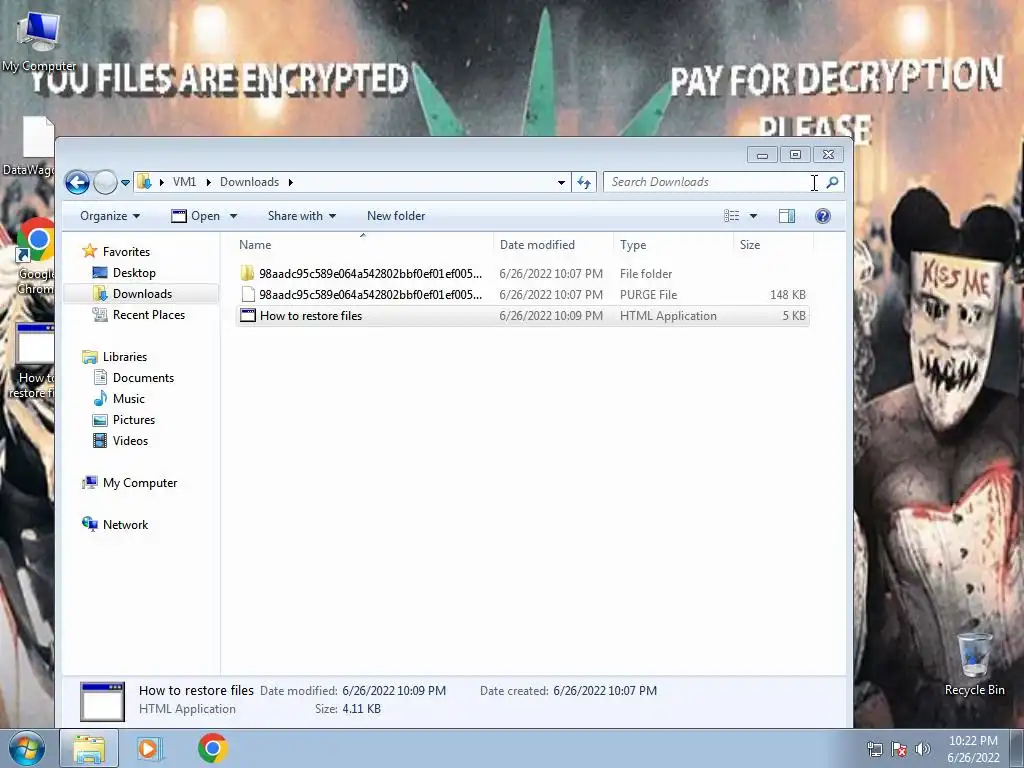This screenshot has height=768, width=1024.
Task: Click the network tray icon
Action: tap(874, 749)
